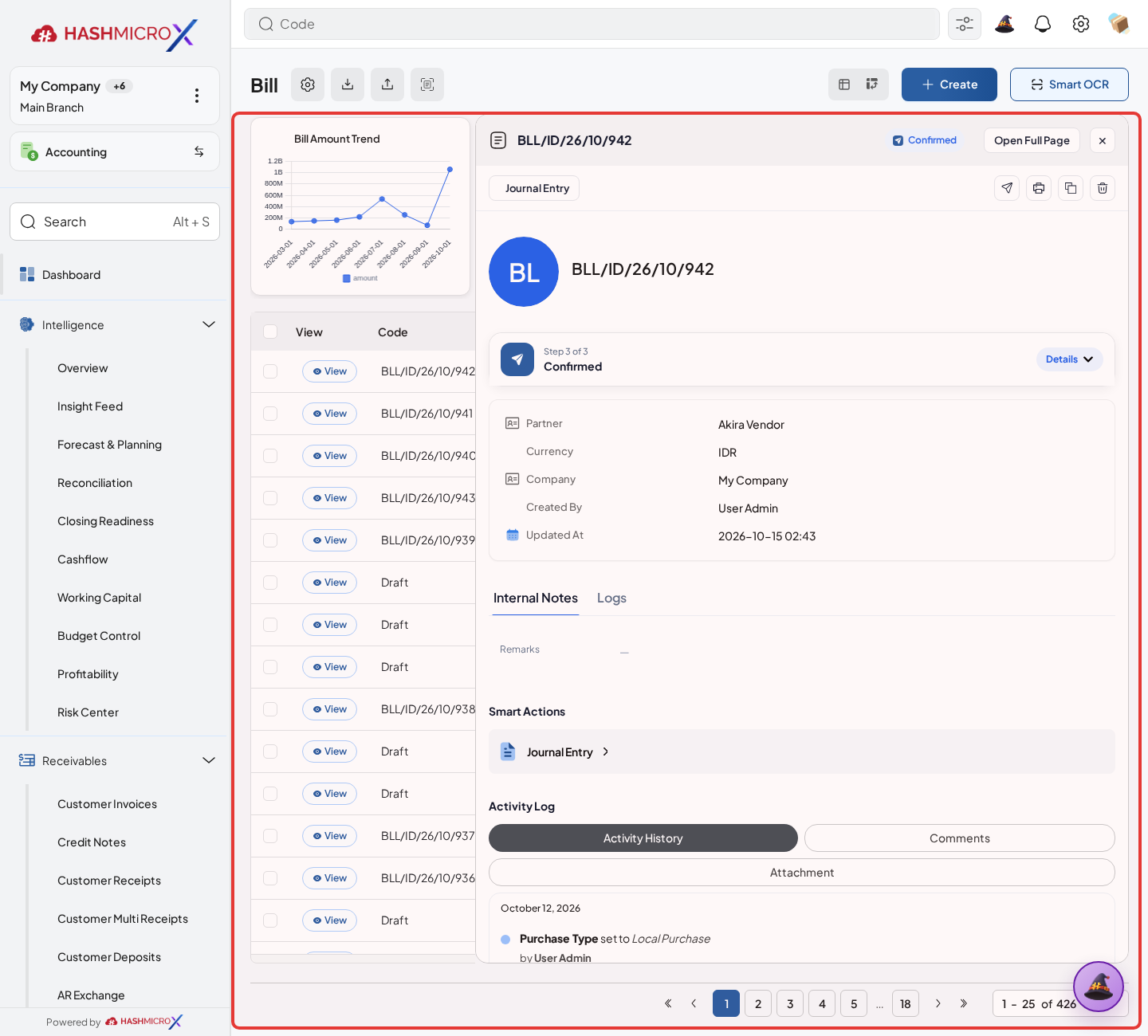This screenshot has width=1148, height=1036.
Task: Open Bill settings gear next to title
Action: point(308,84)
